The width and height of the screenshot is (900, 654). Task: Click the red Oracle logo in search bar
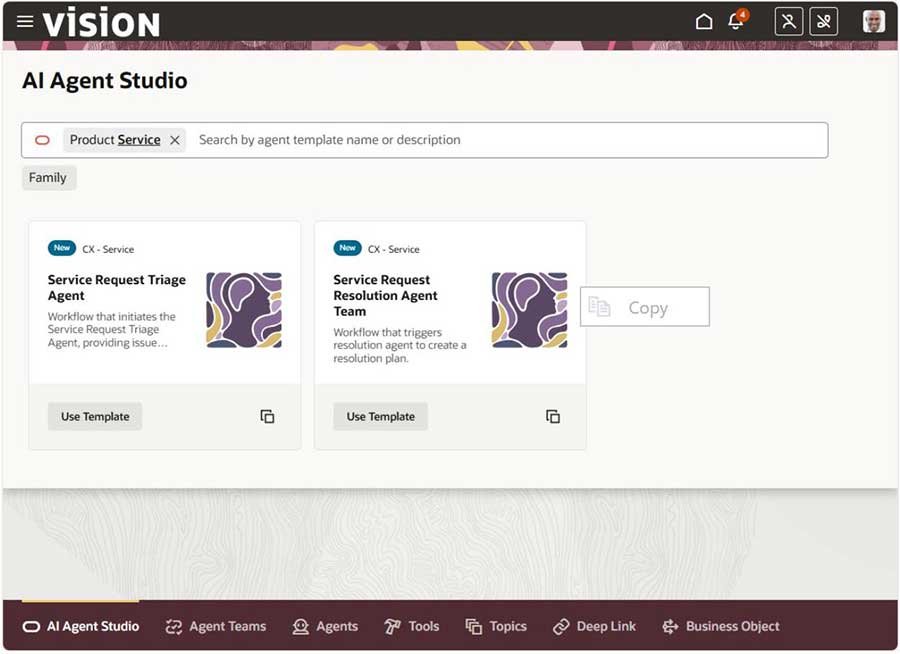(42, 140)
